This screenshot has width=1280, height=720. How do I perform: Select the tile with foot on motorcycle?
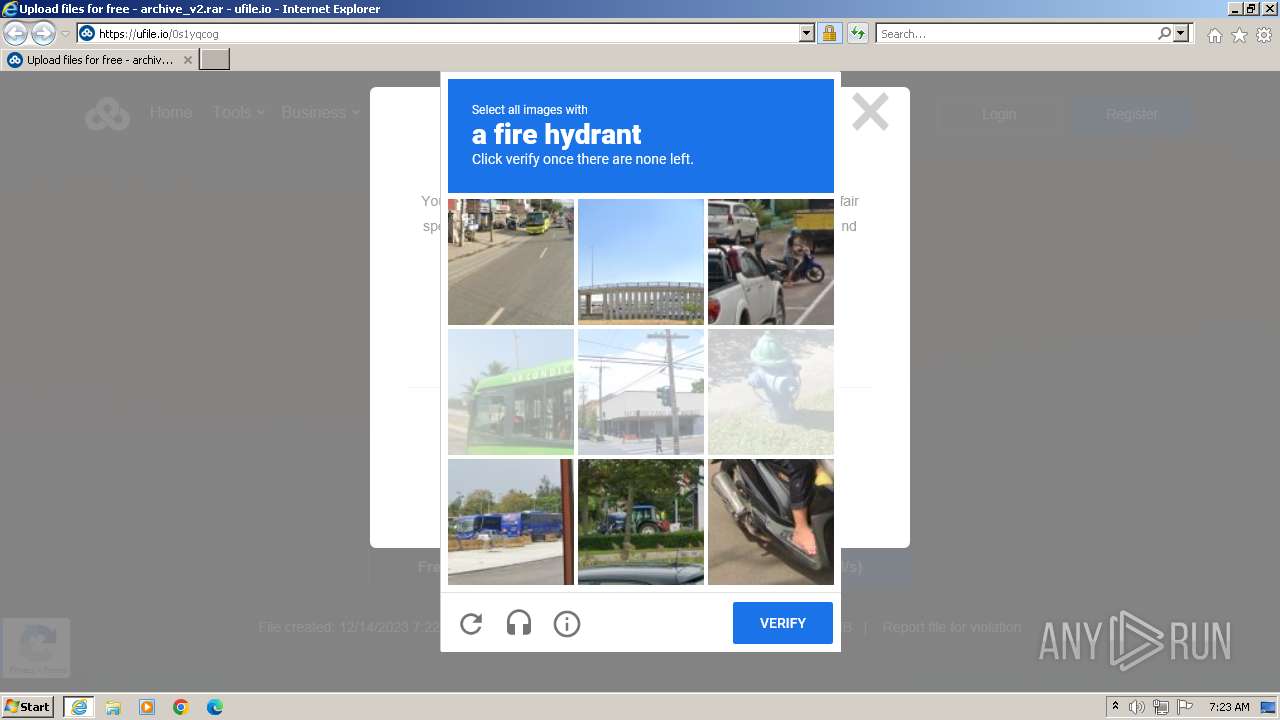(771, 522)
